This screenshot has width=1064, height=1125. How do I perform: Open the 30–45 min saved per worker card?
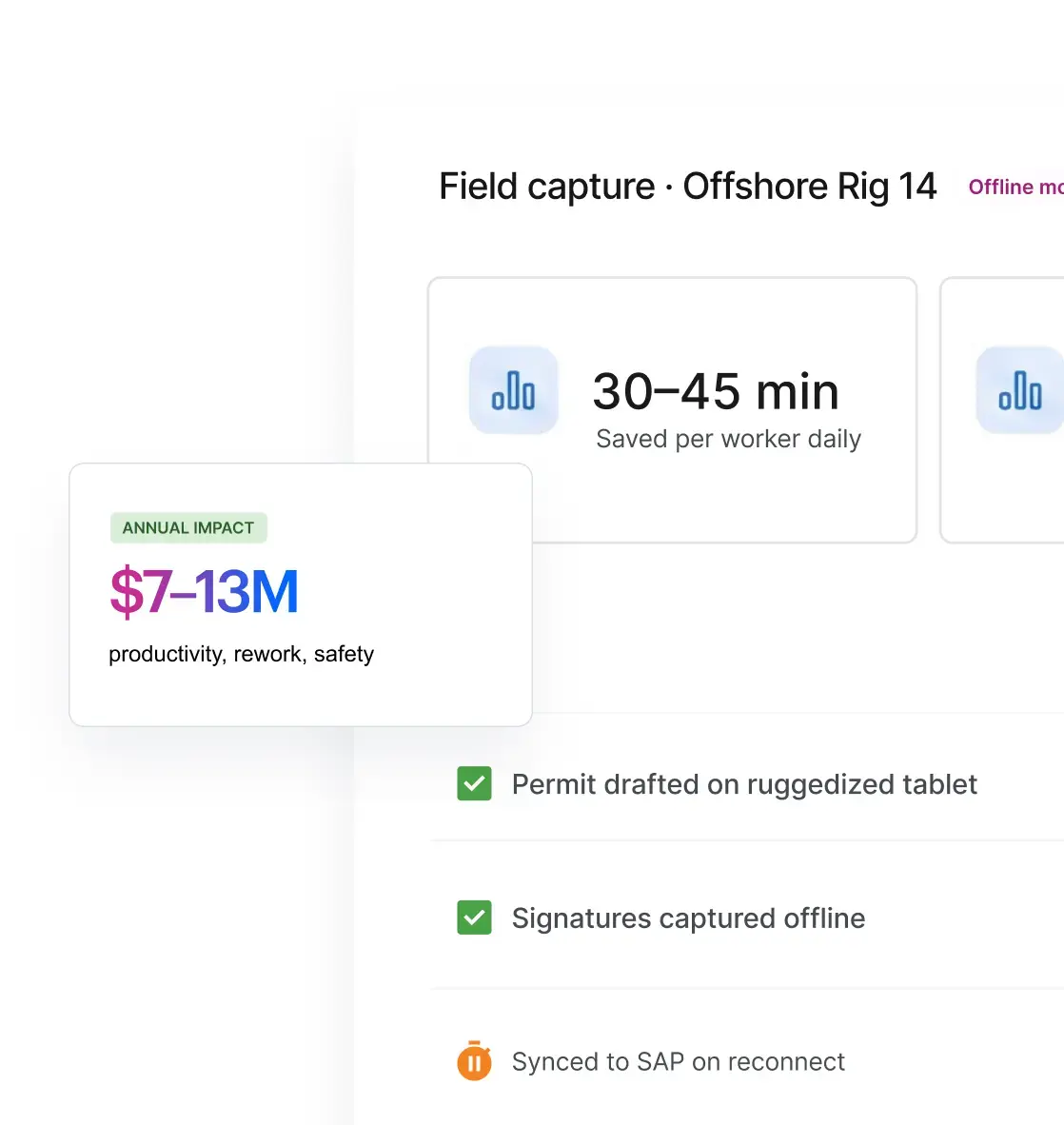(672, 409)
